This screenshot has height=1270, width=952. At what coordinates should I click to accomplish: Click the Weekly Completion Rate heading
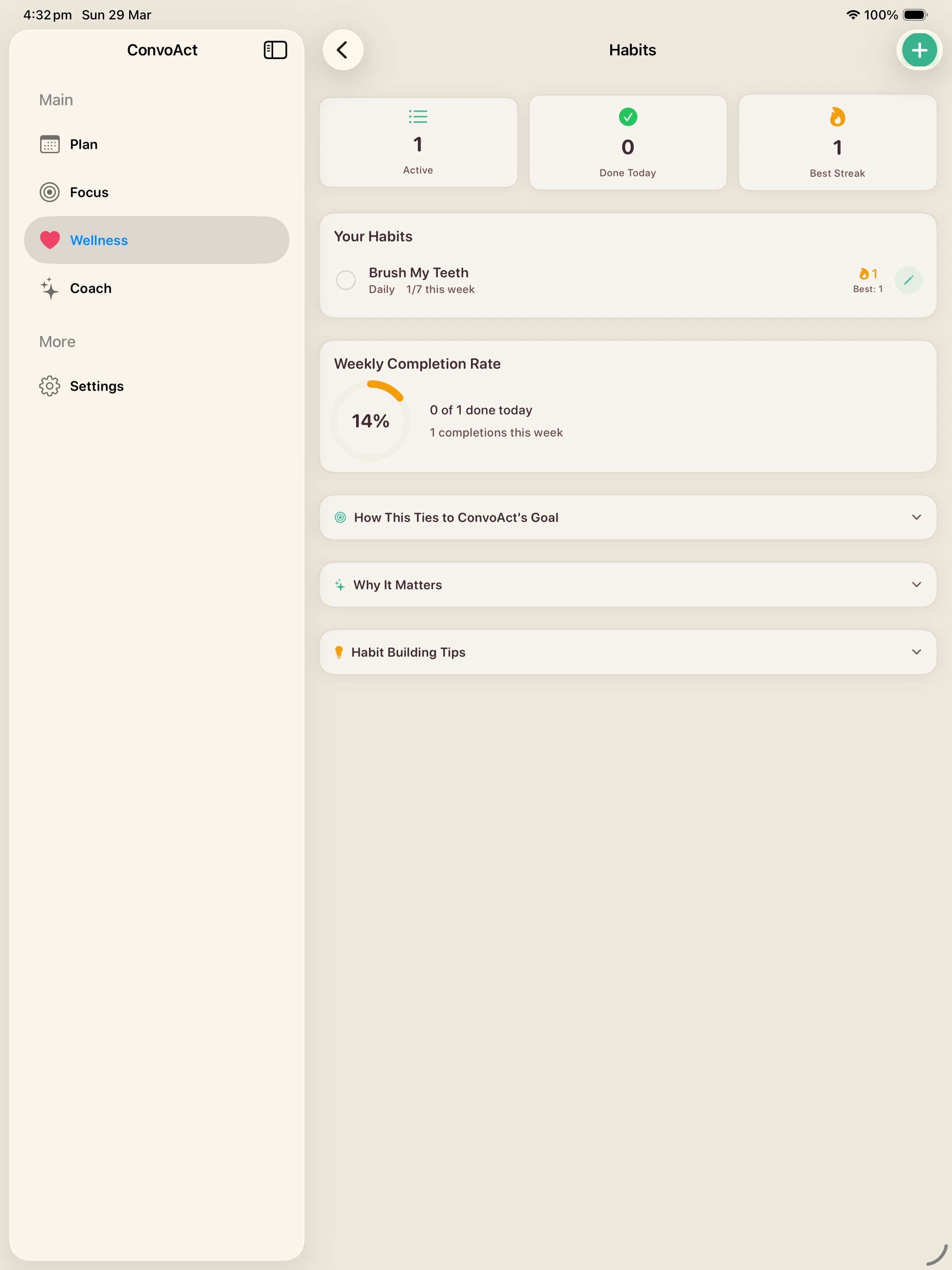click(x=417, y=364)
